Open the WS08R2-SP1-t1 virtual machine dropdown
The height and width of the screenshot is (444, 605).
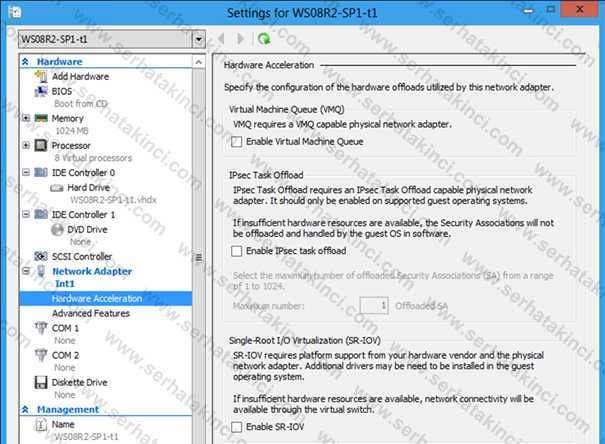pos(198,39)
